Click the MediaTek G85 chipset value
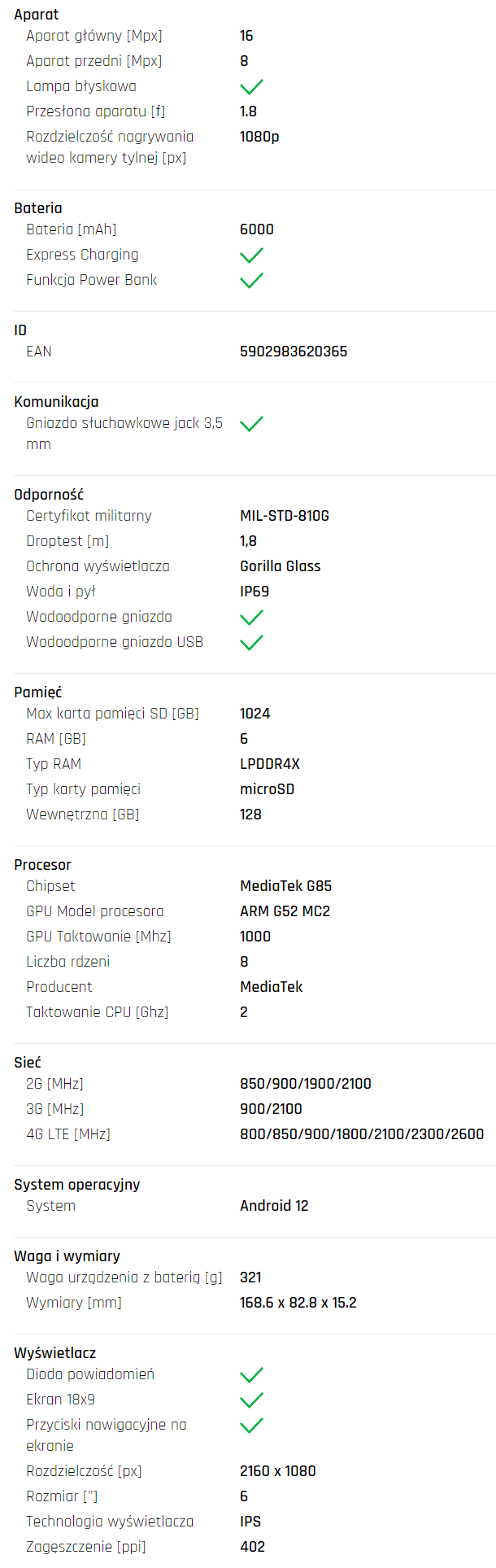The width and height of the screenshot is (496, 1568). [x=286, y=886]
